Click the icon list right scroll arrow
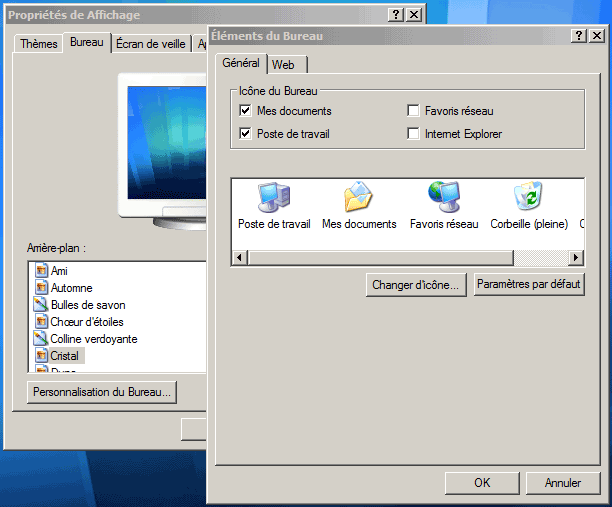This screenshot has height=507, width=612. tap(575, 258)
